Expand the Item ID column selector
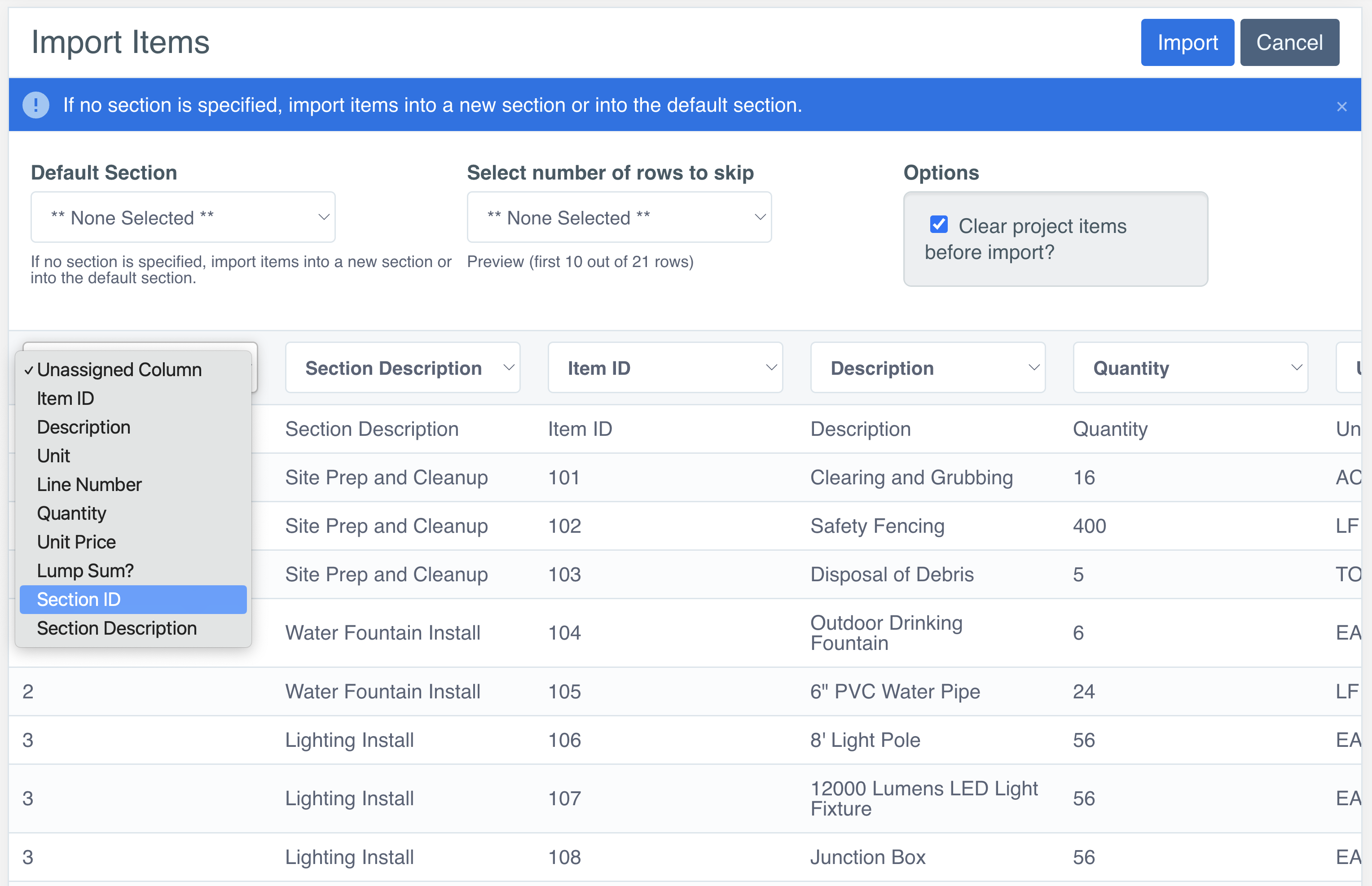 click(665, 368)
